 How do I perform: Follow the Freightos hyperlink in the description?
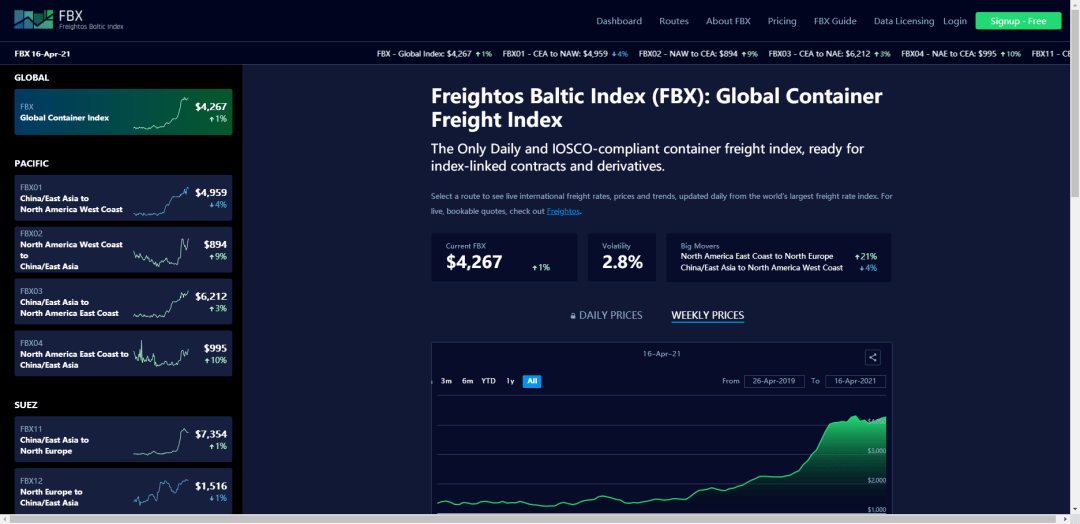(x=563, y=211)
